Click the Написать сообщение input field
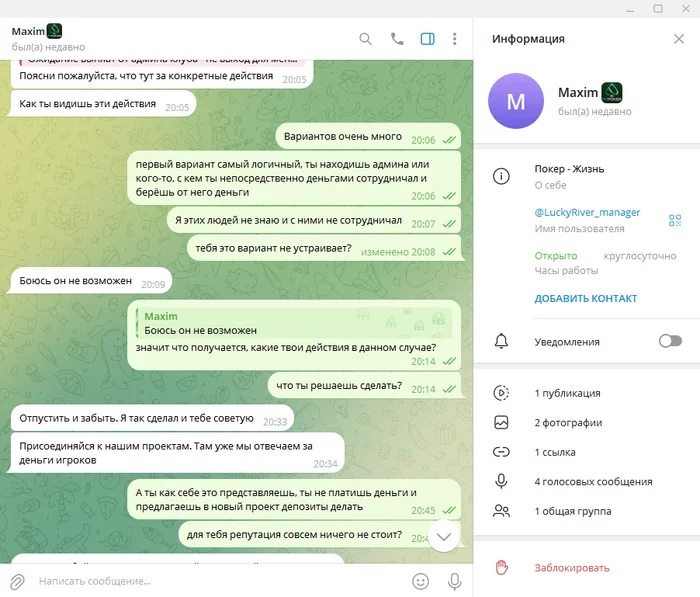This screenshot has width=700, height=597. pos(219,581)
